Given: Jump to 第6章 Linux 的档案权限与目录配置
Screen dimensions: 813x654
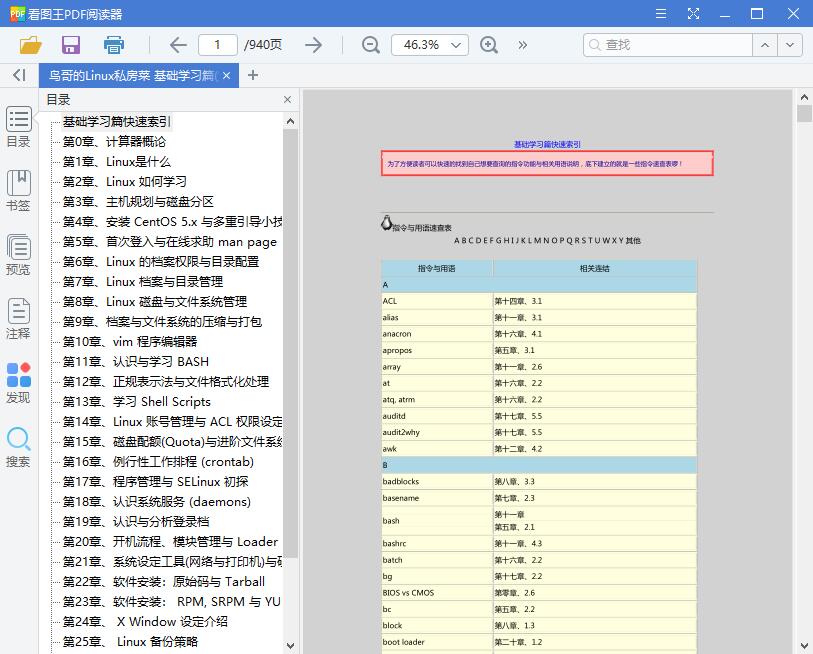Looking at the screenshot, I should (x=161, y=262).
